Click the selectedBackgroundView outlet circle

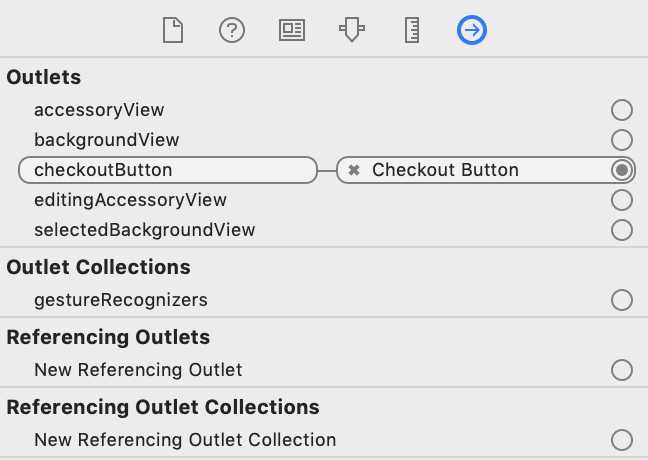622,230
